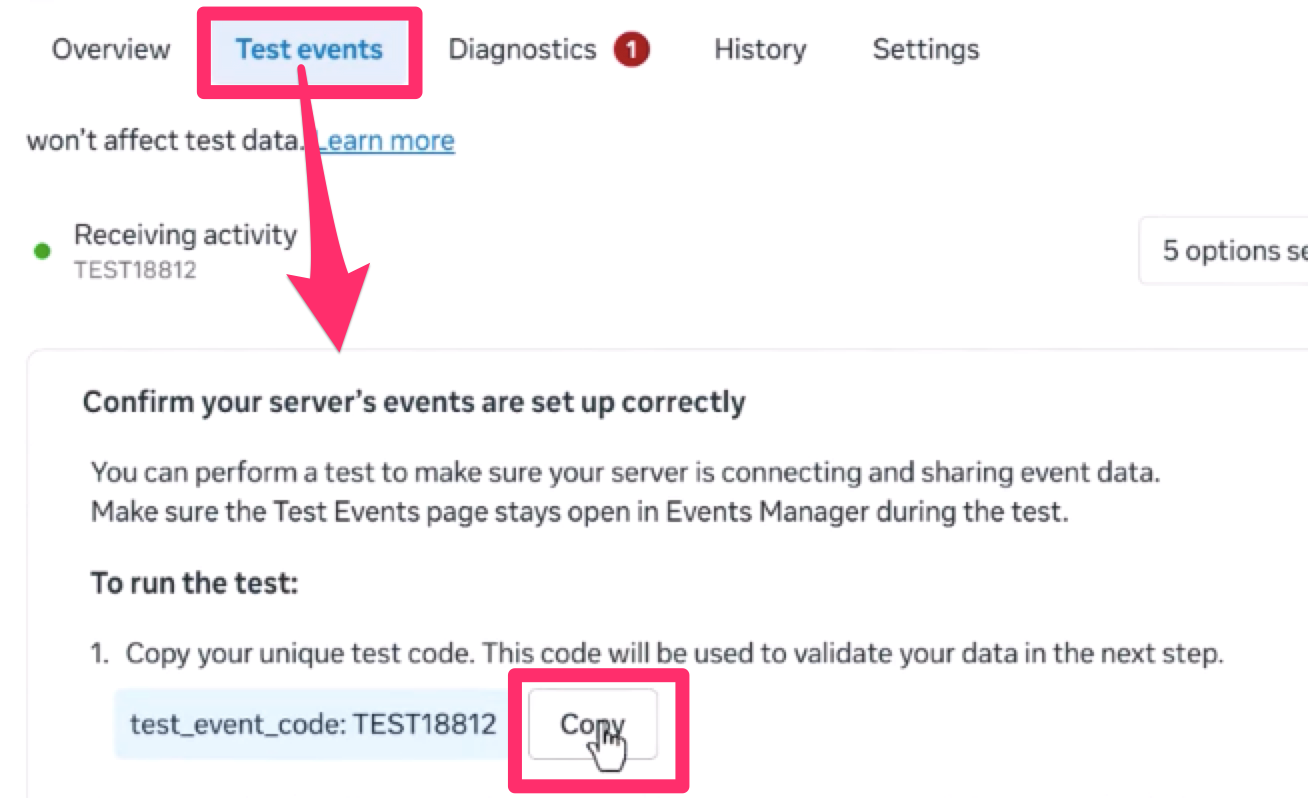
Task: Click the red Diagnostics notification badge
Action: [632, 49]
